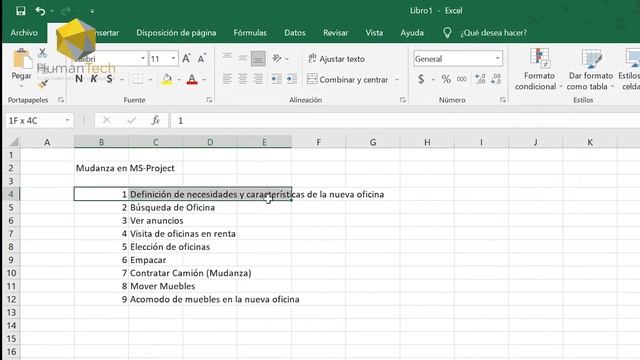
Task: Customize the quick access toolbar
Action: click(x=92, y=11)
